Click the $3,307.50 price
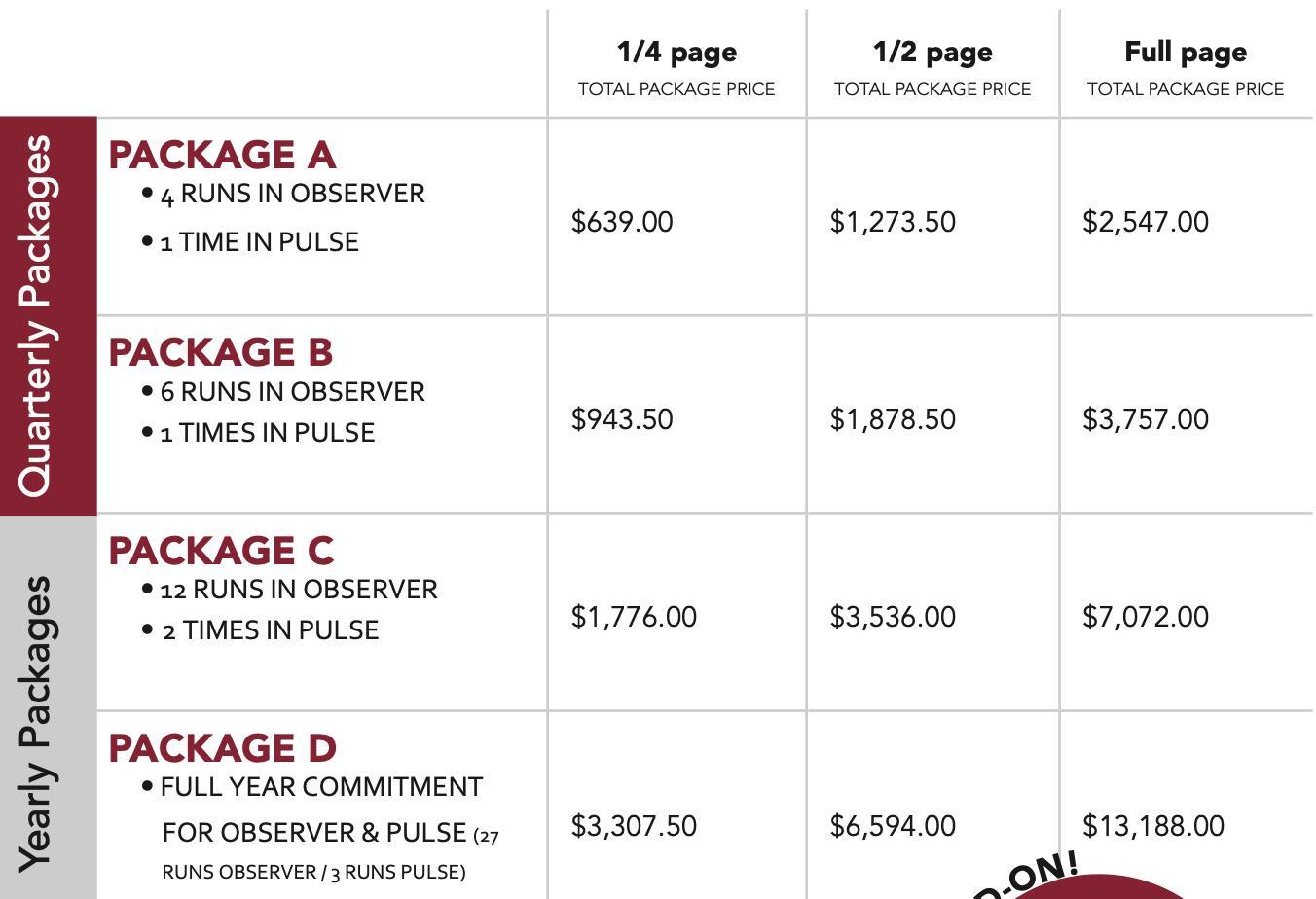Image resolution: width=1316 pixels, height=899 pixels. (634, 826)
